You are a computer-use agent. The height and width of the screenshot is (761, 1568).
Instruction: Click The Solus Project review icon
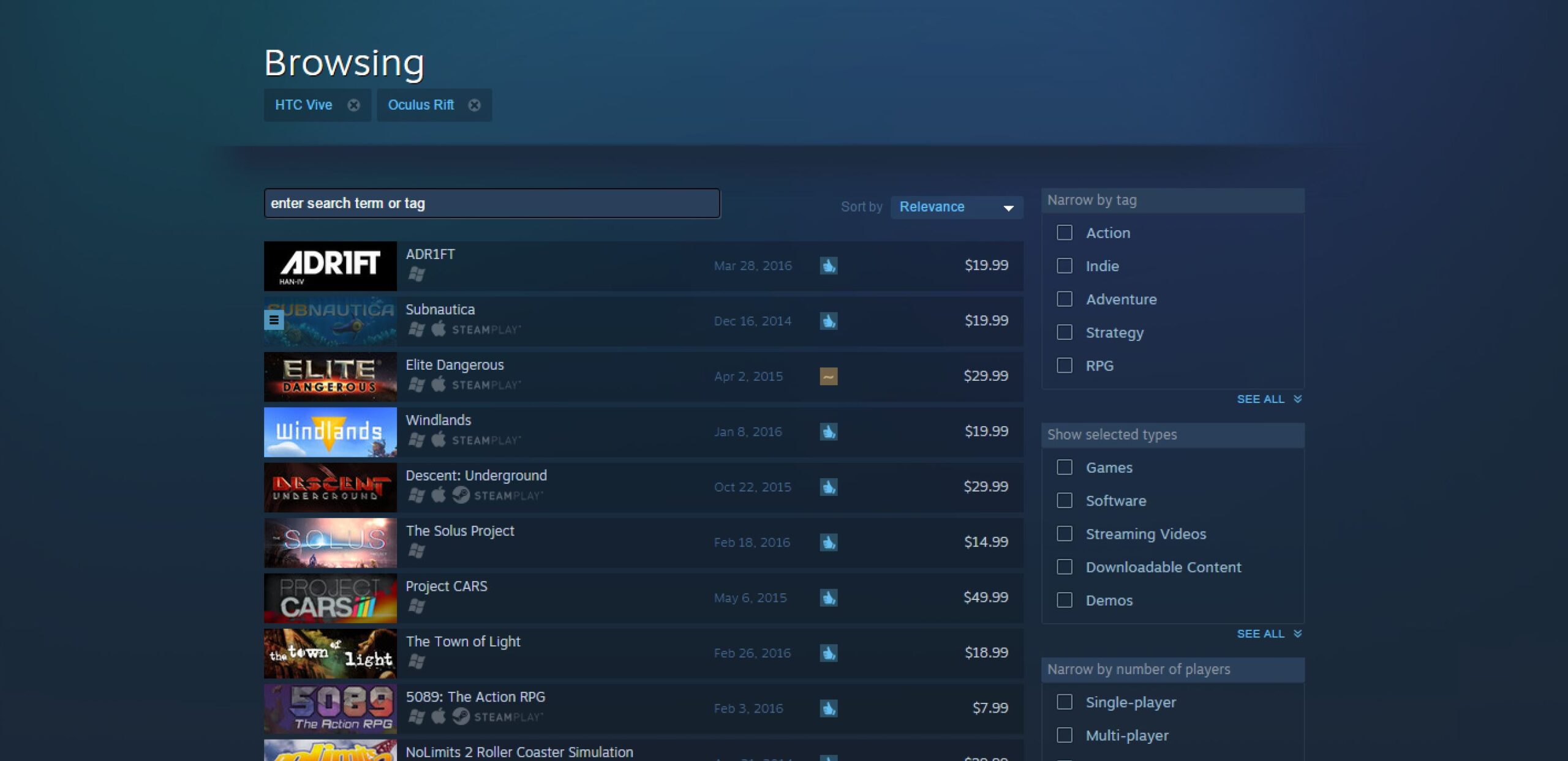coord(828,542)
